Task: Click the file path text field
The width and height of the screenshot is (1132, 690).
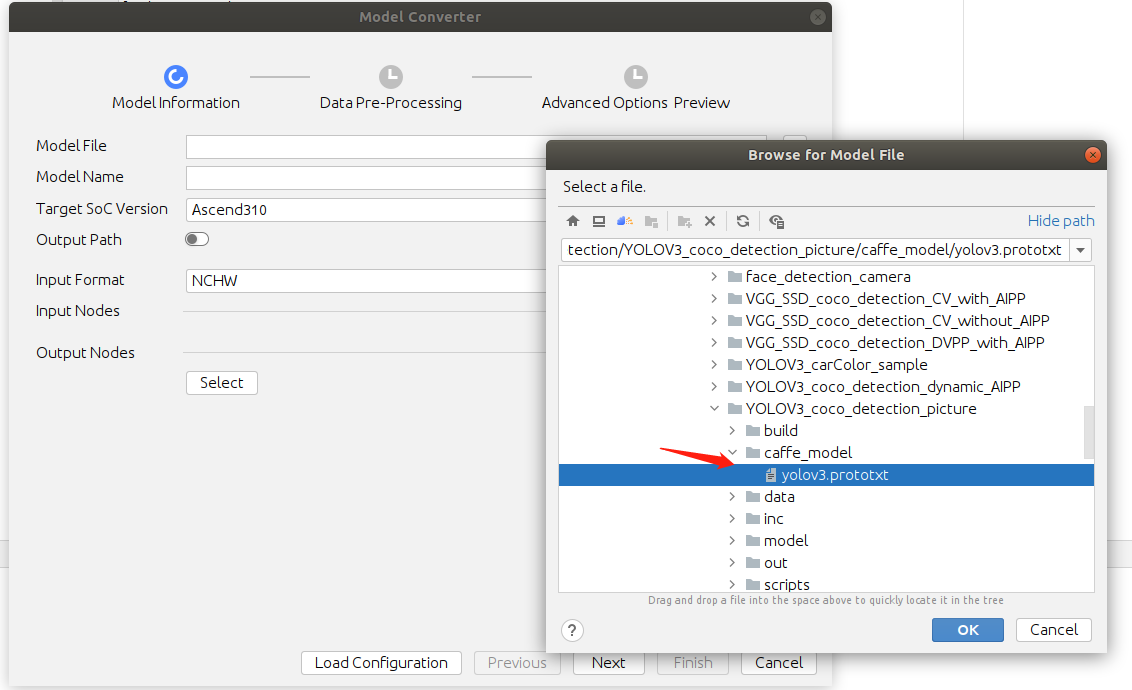Action: [816, 250]
